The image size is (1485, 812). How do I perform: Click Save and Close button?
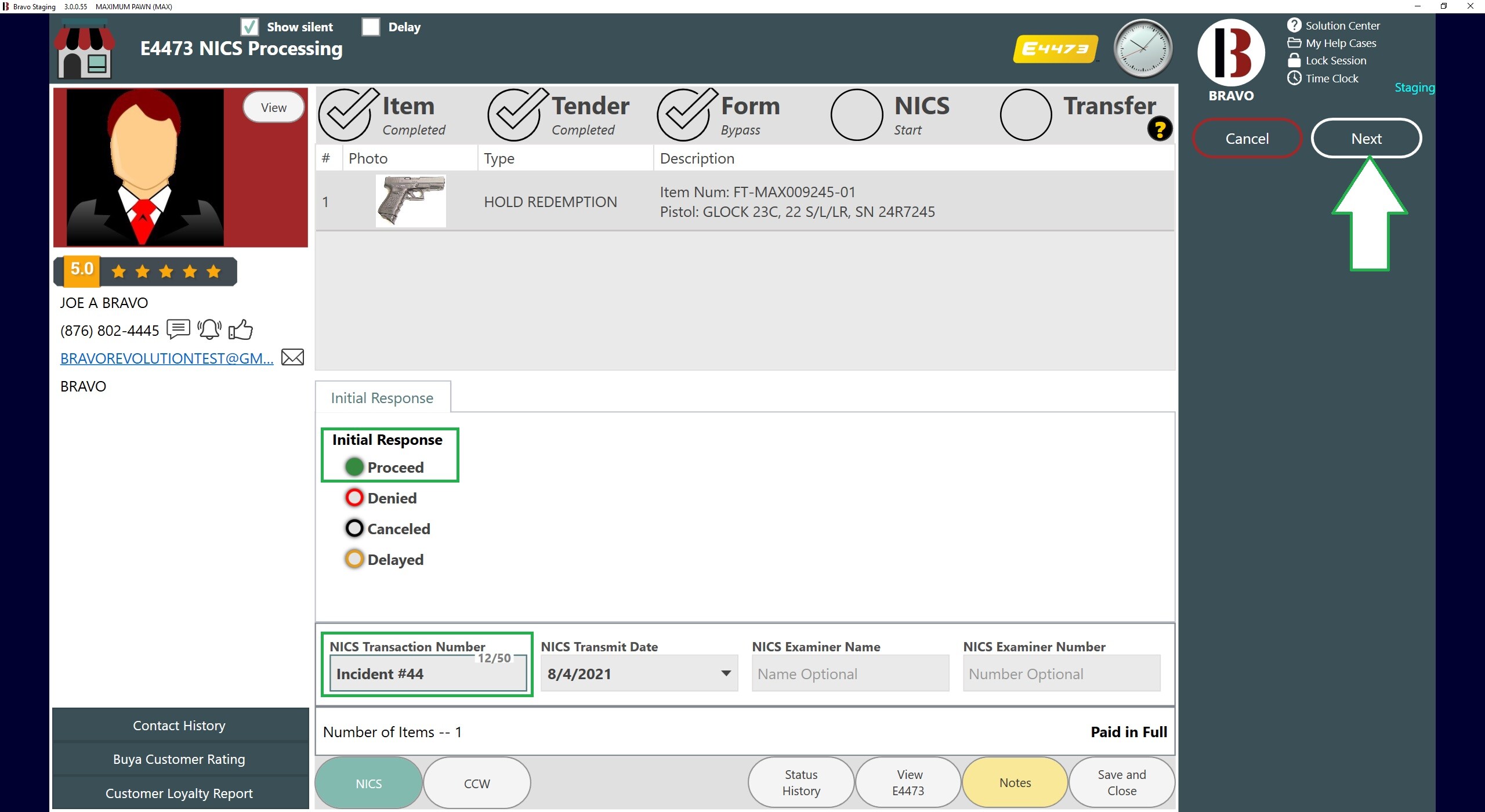pos(1122,782)
